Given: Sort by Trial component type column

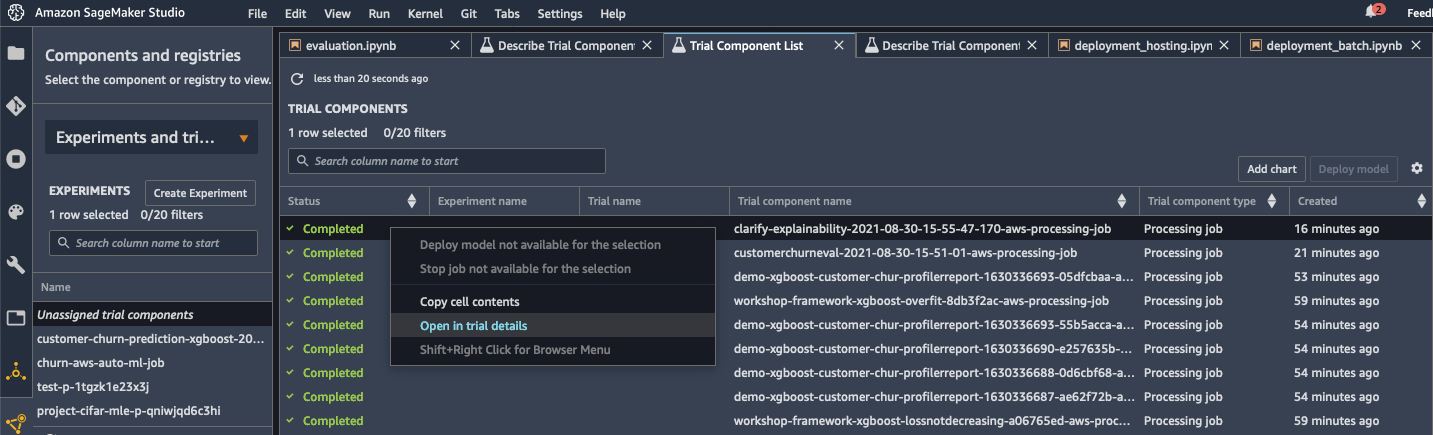Looking at the screenshot, I should click(x=1272, y=201).
